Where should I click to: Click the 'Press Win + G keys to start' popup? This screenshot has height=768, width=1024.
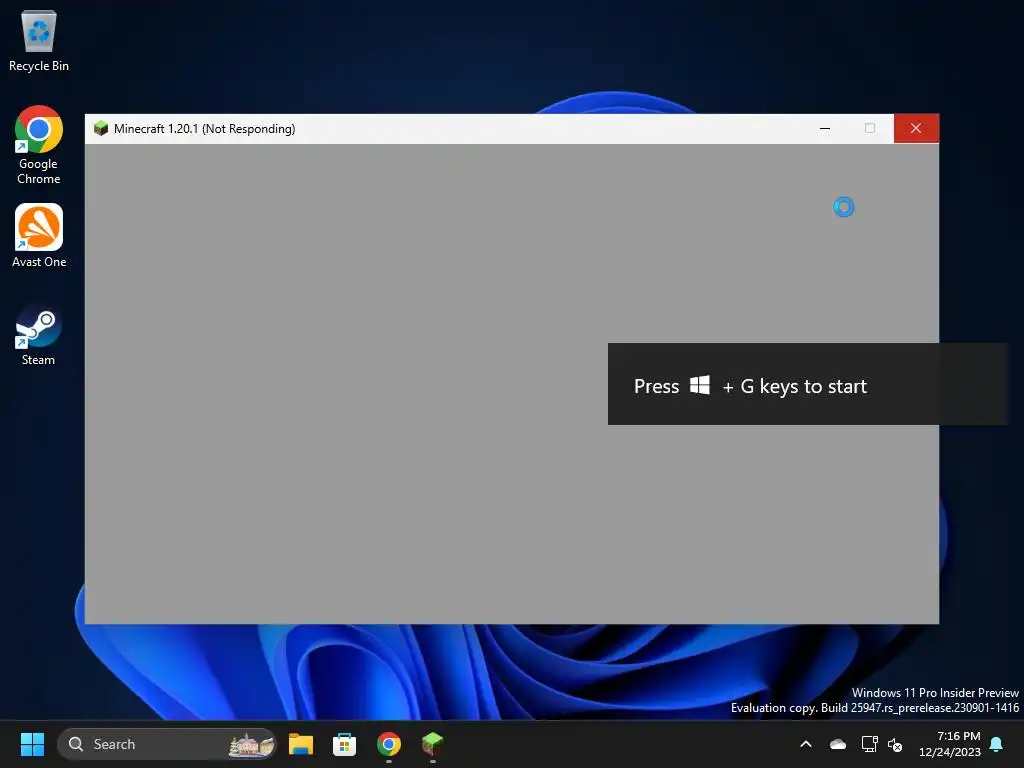point(808,384)
